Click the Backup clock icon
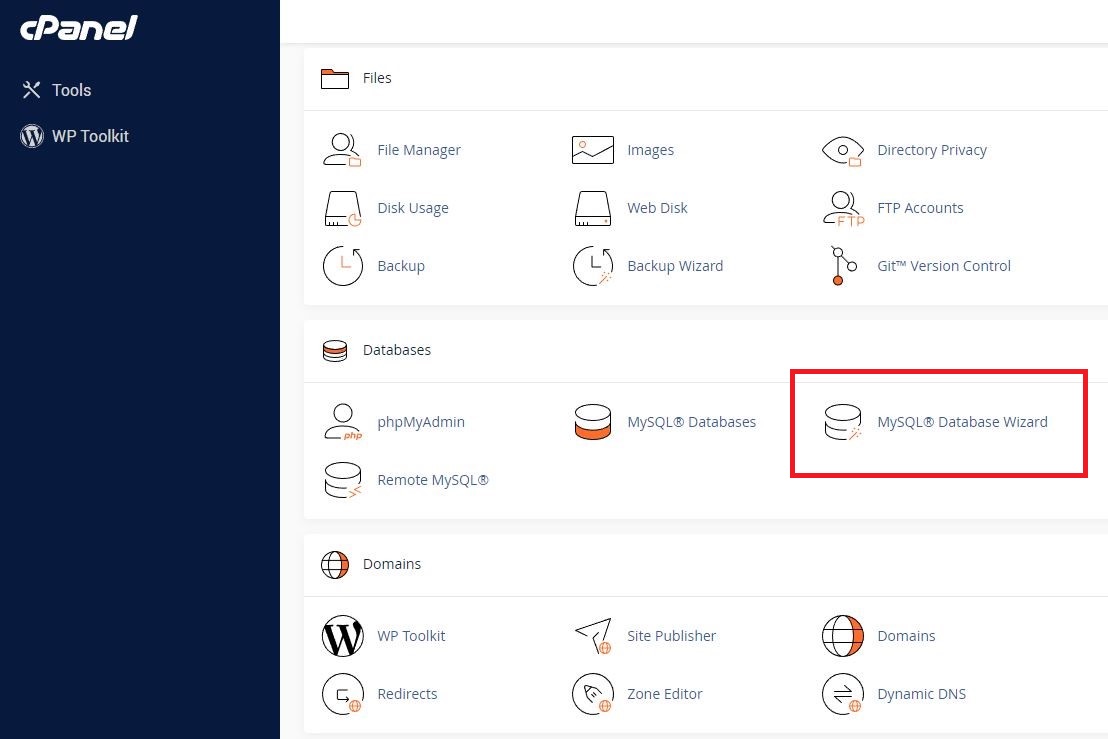1108x739 pixels. point(343,266)
